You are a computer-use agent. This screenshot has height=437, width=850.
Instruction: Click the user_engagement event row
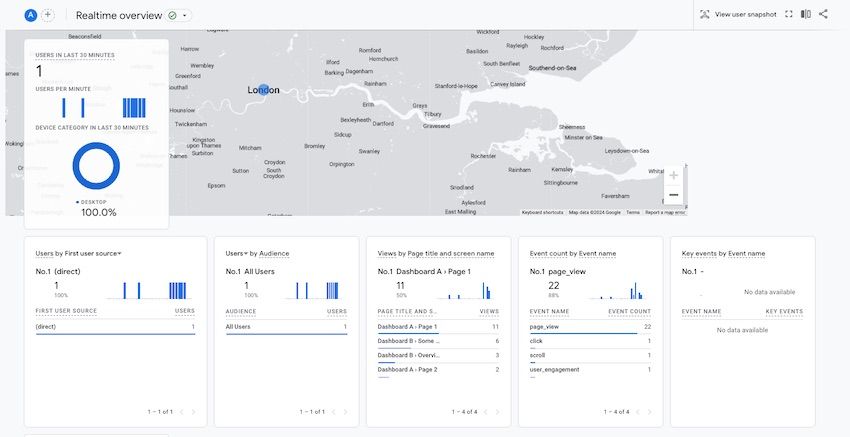click(590, 369)
